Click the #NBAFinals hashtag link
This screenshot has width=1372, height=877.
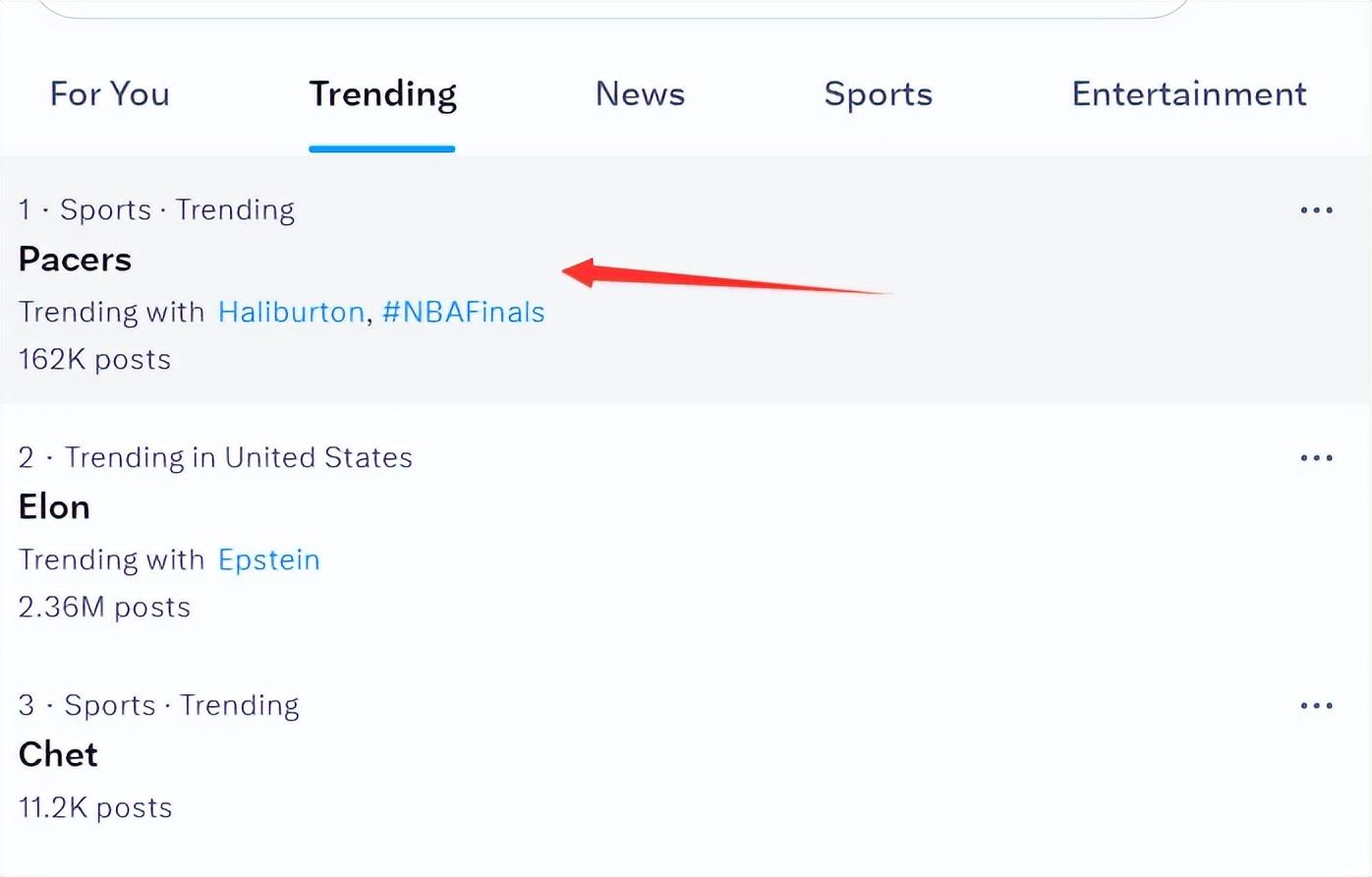click(x=463, y=313)
